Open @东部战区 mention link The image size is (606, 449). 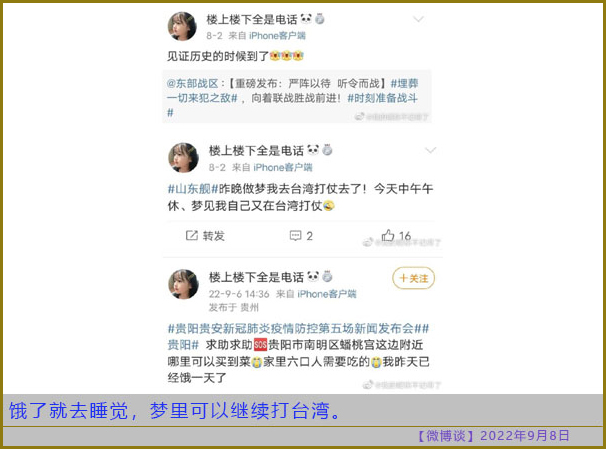192,83
